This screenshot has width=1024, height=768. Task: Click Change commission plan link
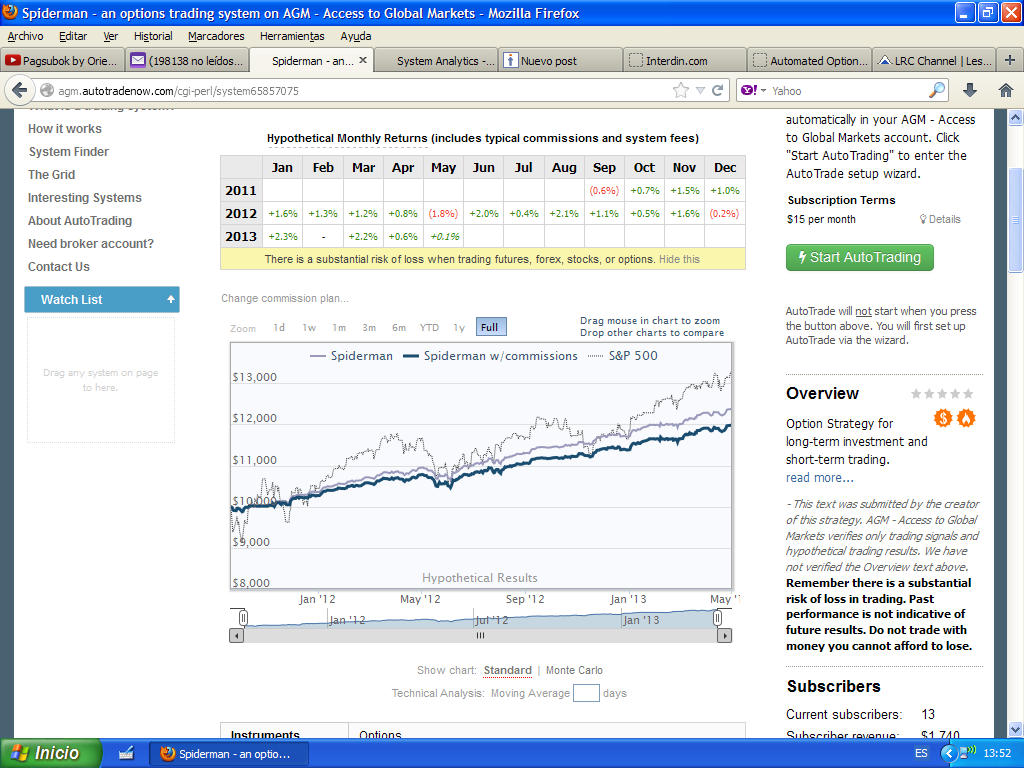tap(285, 298)
